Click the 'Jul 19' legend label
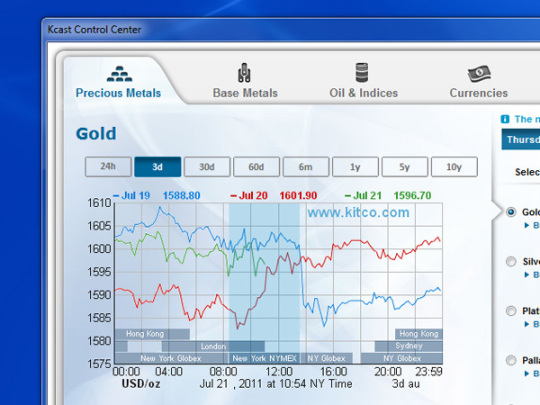Image resolution: width=540 pixels, height=405 pixels. [x=135, y=196]
